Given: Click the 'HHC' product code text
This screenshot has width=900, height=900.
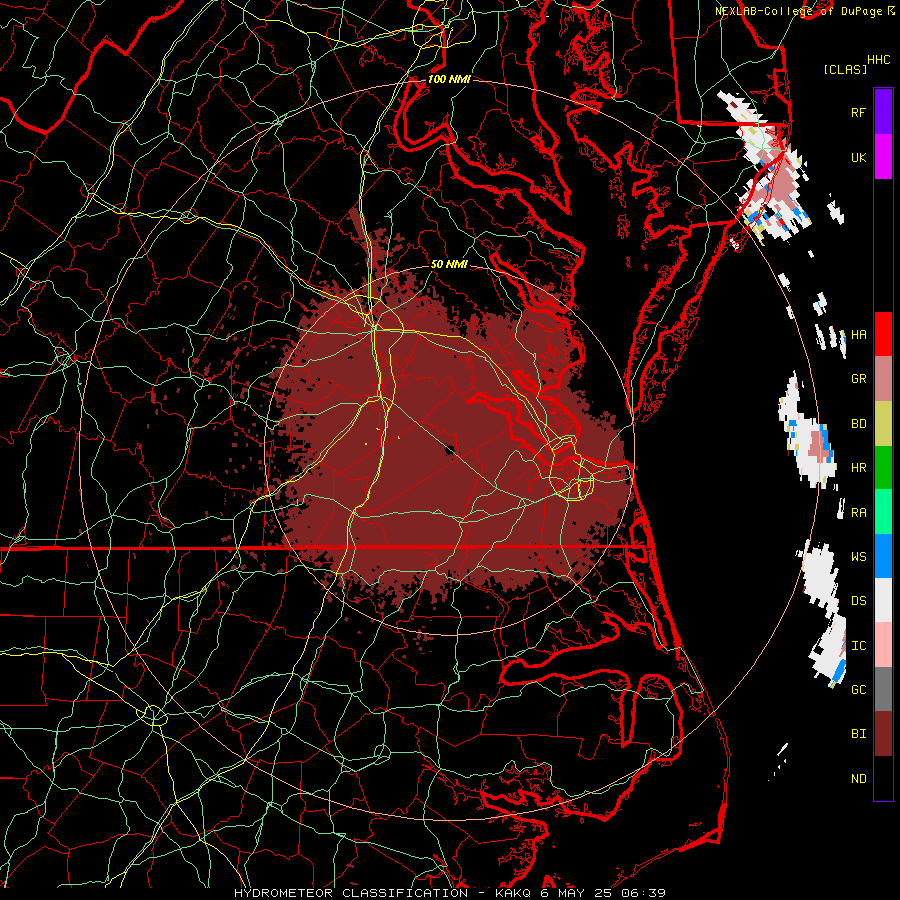Looking at the screenshot, I should pos(878,60).
